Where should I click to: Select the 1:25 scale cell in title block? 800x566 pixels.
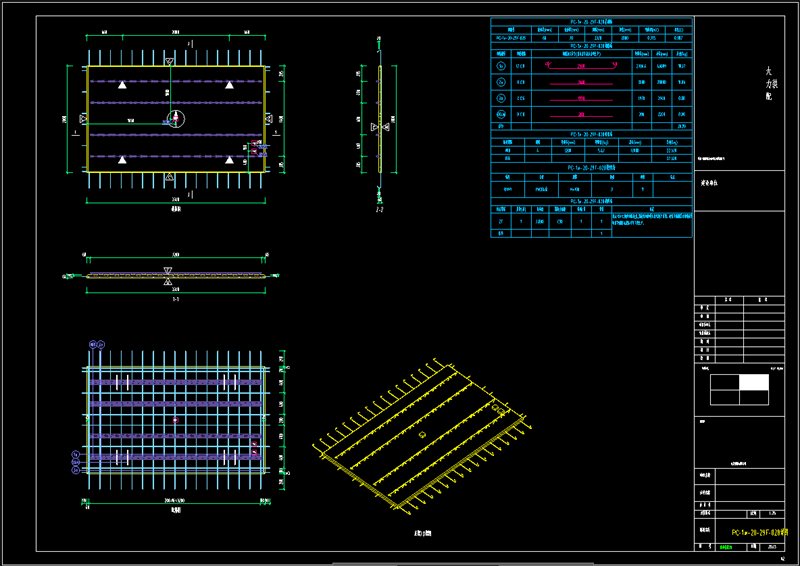[772, 513]
